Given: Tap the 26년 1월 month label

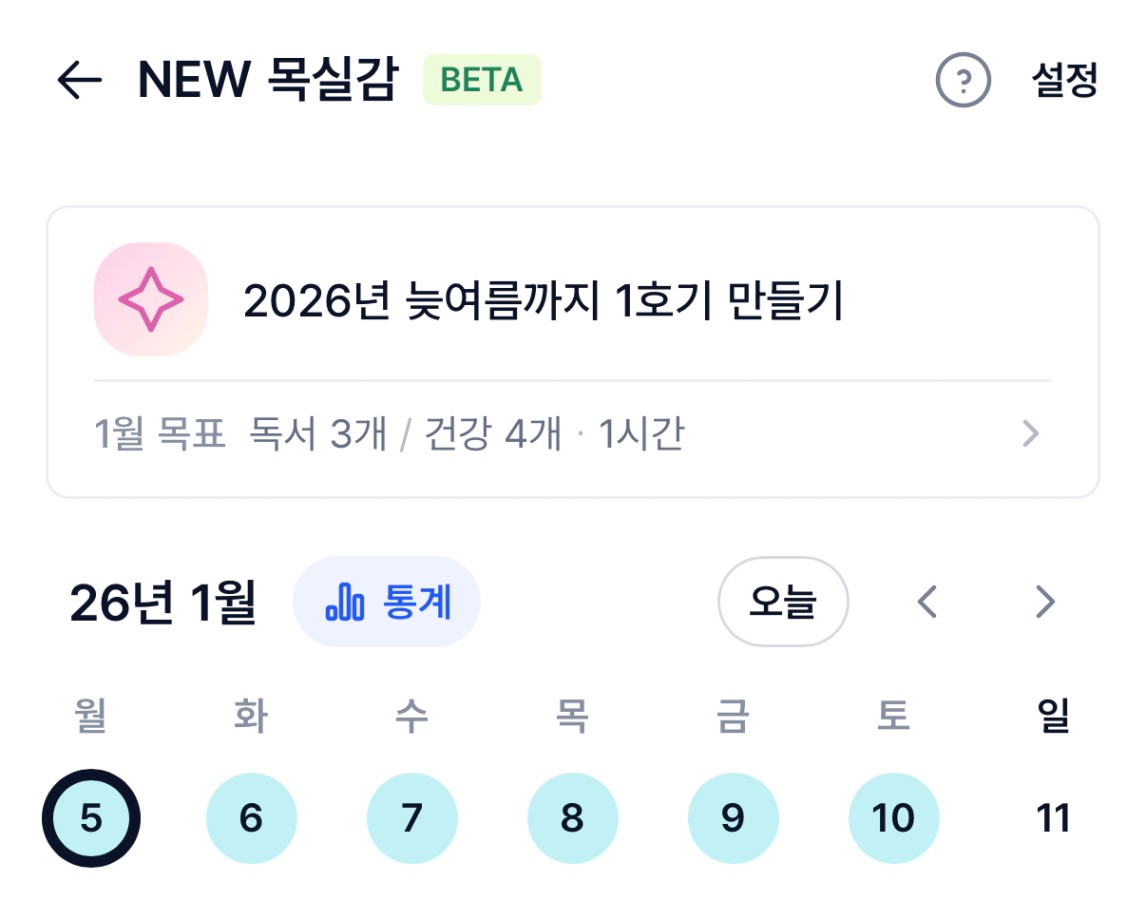Looking at the screenshot, I should (x=163, y=603).
